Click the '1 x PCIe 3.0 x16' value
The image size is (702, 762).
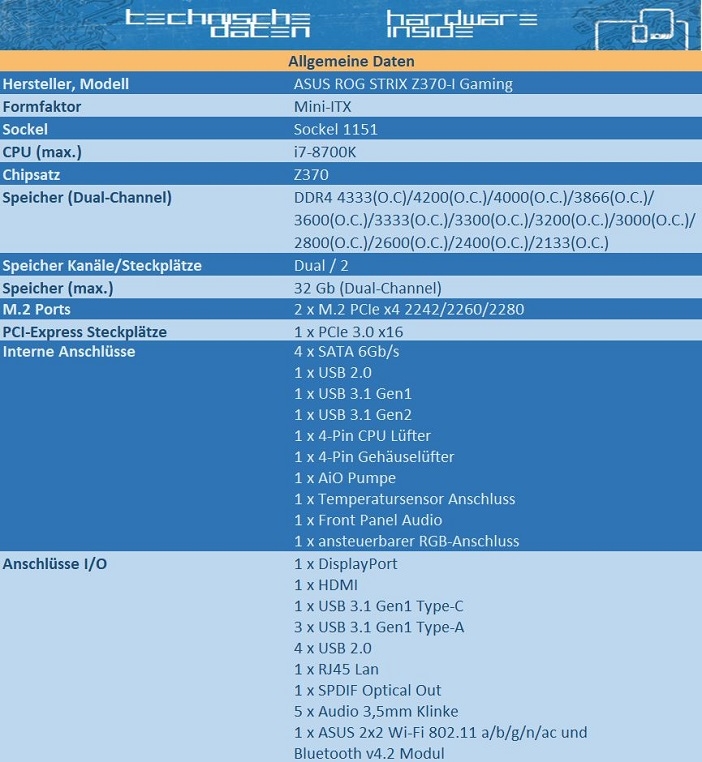(348, 332)
